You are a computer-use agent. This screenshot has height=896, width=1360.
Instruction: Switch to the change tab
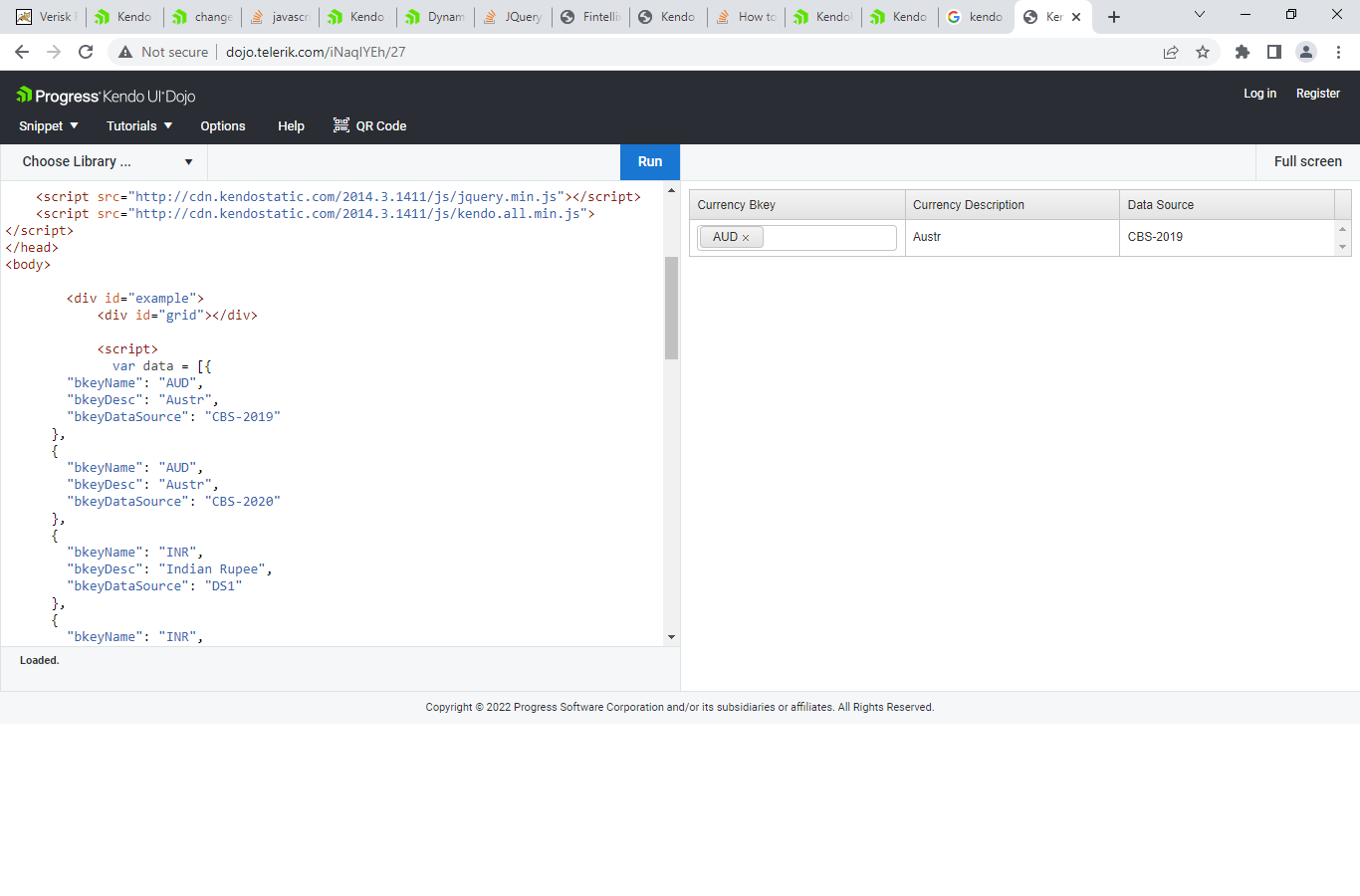click(204, 17)
